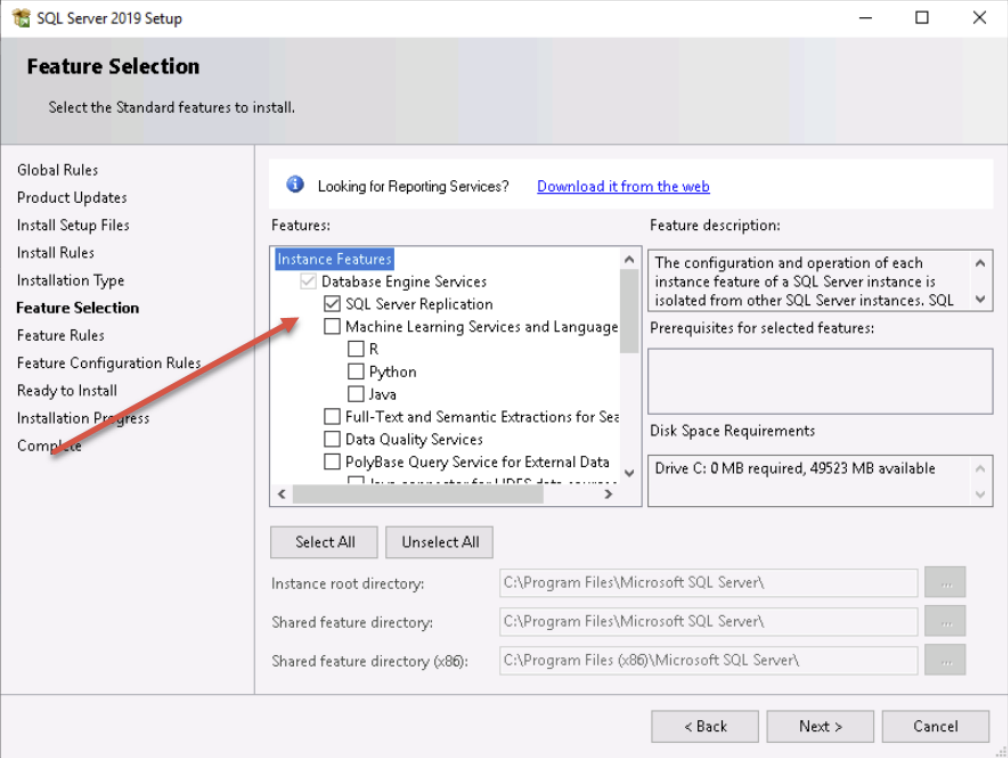1008x758 pixels.
Task: Select the Product Updates step
Action: coord(72,197)
